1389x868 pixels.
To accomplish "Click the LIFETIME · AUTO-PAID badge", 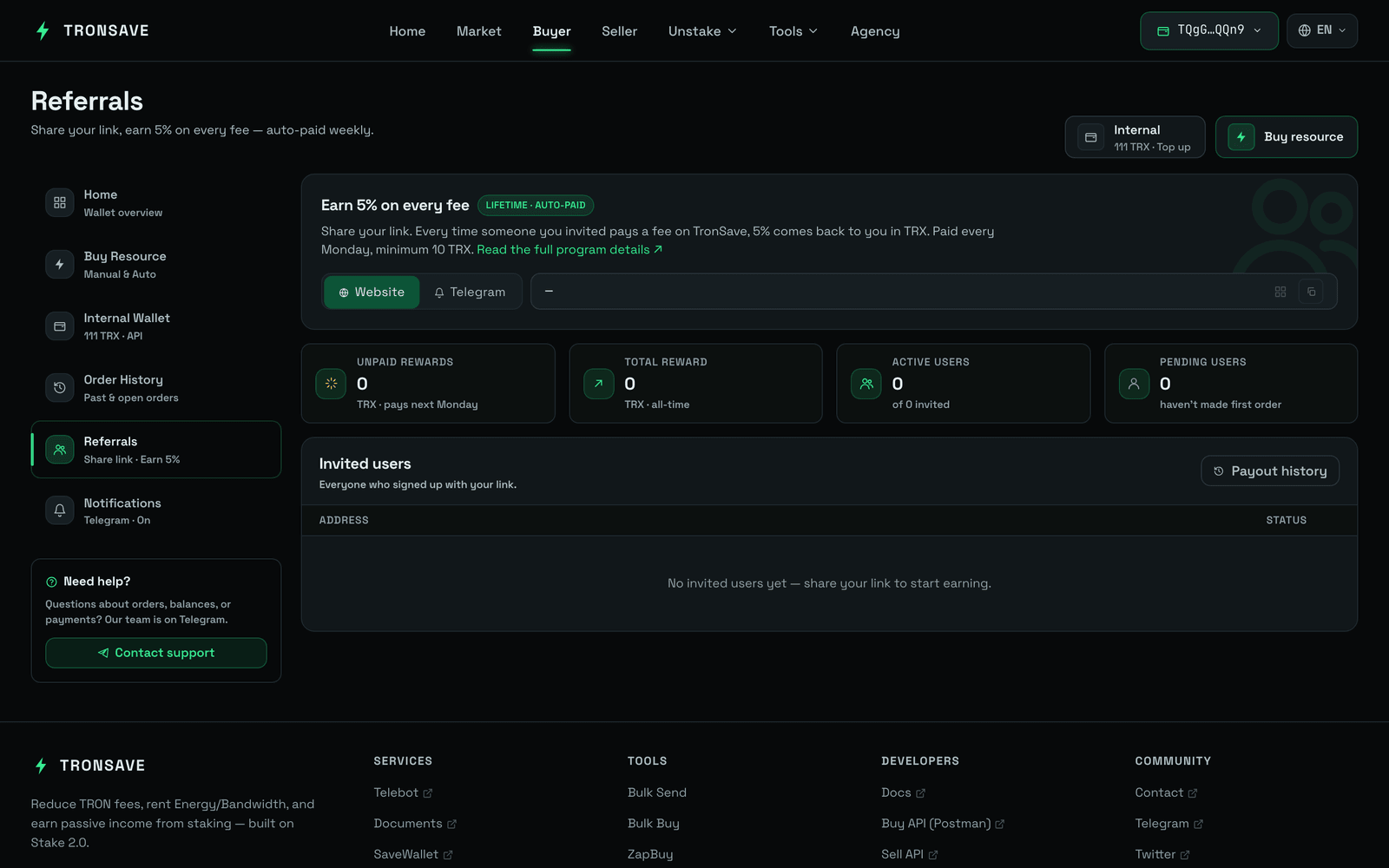I will coord(536,206).
